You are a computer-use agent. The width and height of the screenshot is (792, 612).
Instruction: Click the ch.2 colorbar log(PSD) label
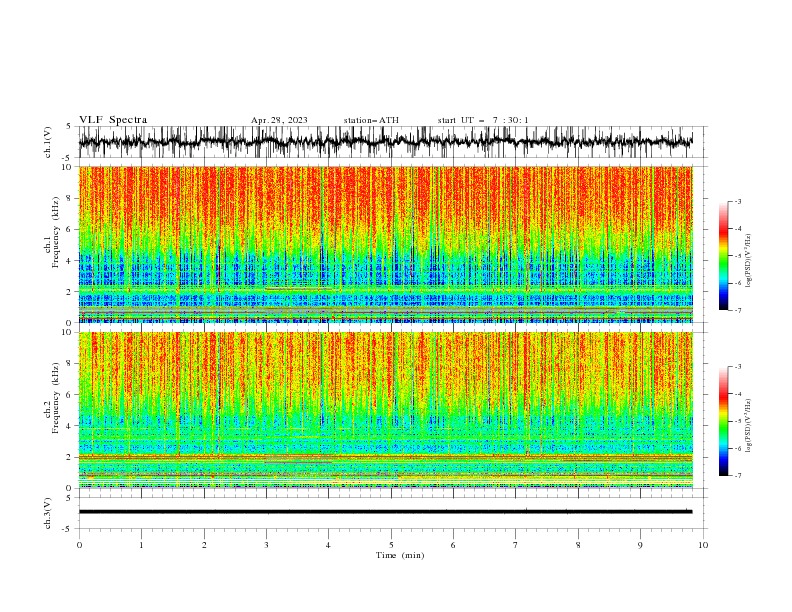[x=749, y=426]
